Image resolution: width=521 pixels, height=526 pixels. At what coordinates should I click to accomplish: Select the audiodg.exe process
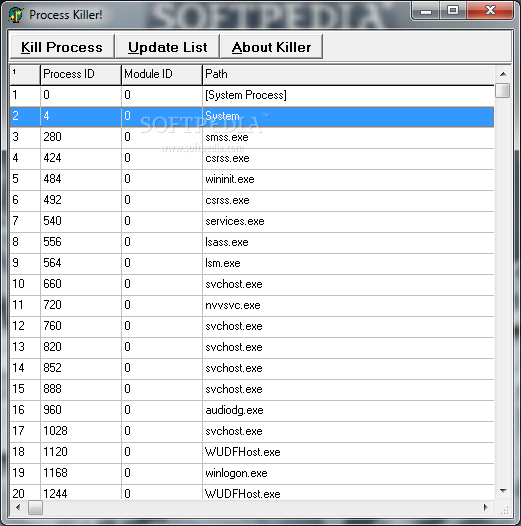[252, 410]
